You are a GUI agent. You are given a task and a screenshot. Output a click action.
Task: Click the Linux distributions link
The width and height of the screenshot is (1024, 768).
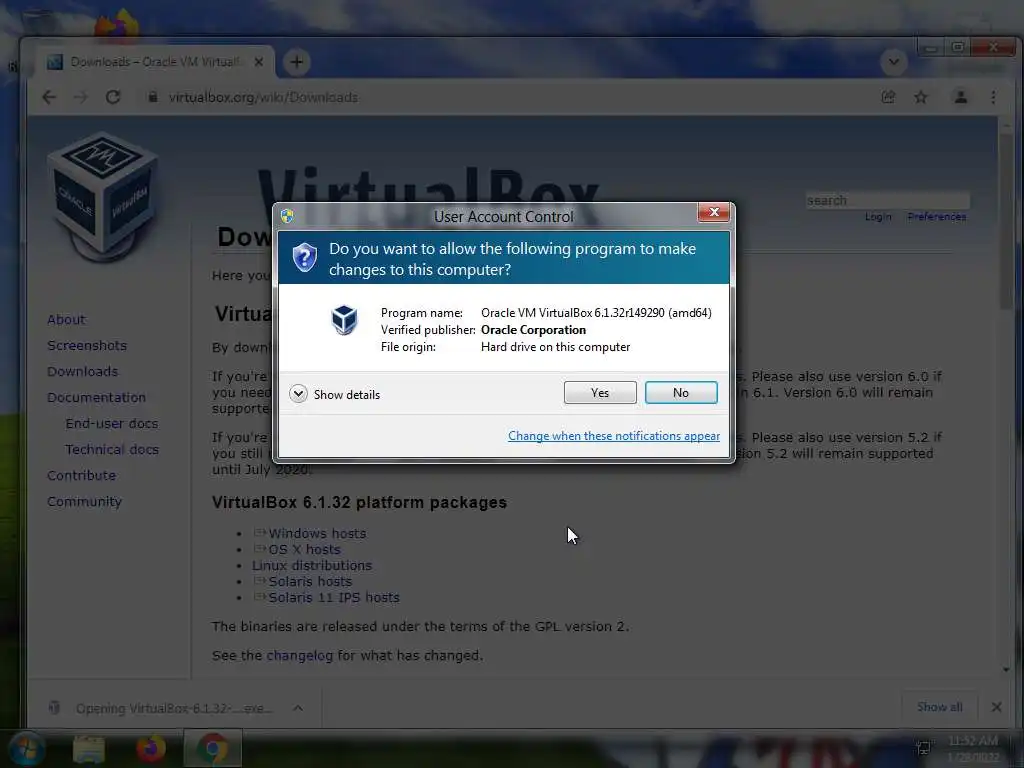tap(312, 566)
